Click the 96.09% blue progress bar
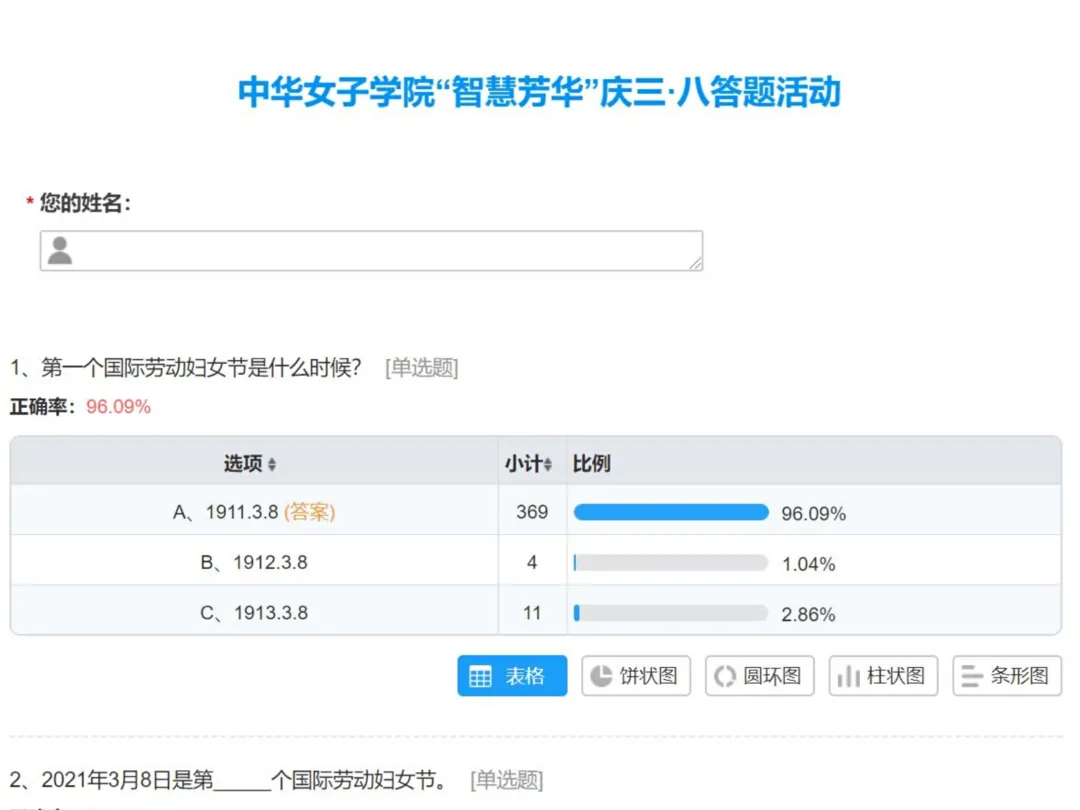This screenshot has width=1080, height=810. tap(670, 512)
